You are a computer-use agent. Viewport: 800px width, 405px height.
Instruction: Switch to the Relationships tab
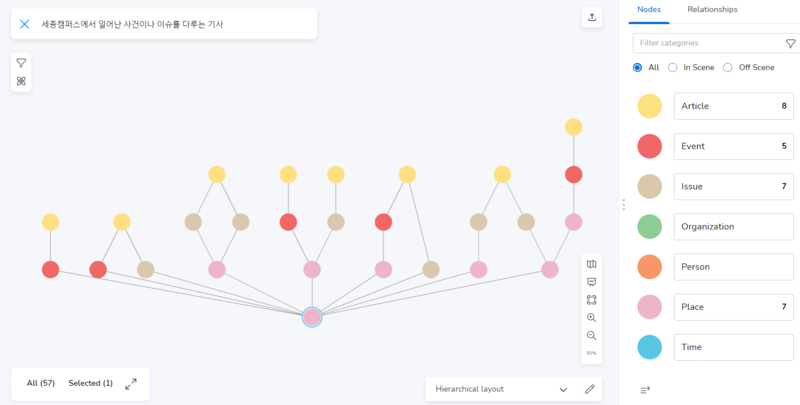coord(712,9)
